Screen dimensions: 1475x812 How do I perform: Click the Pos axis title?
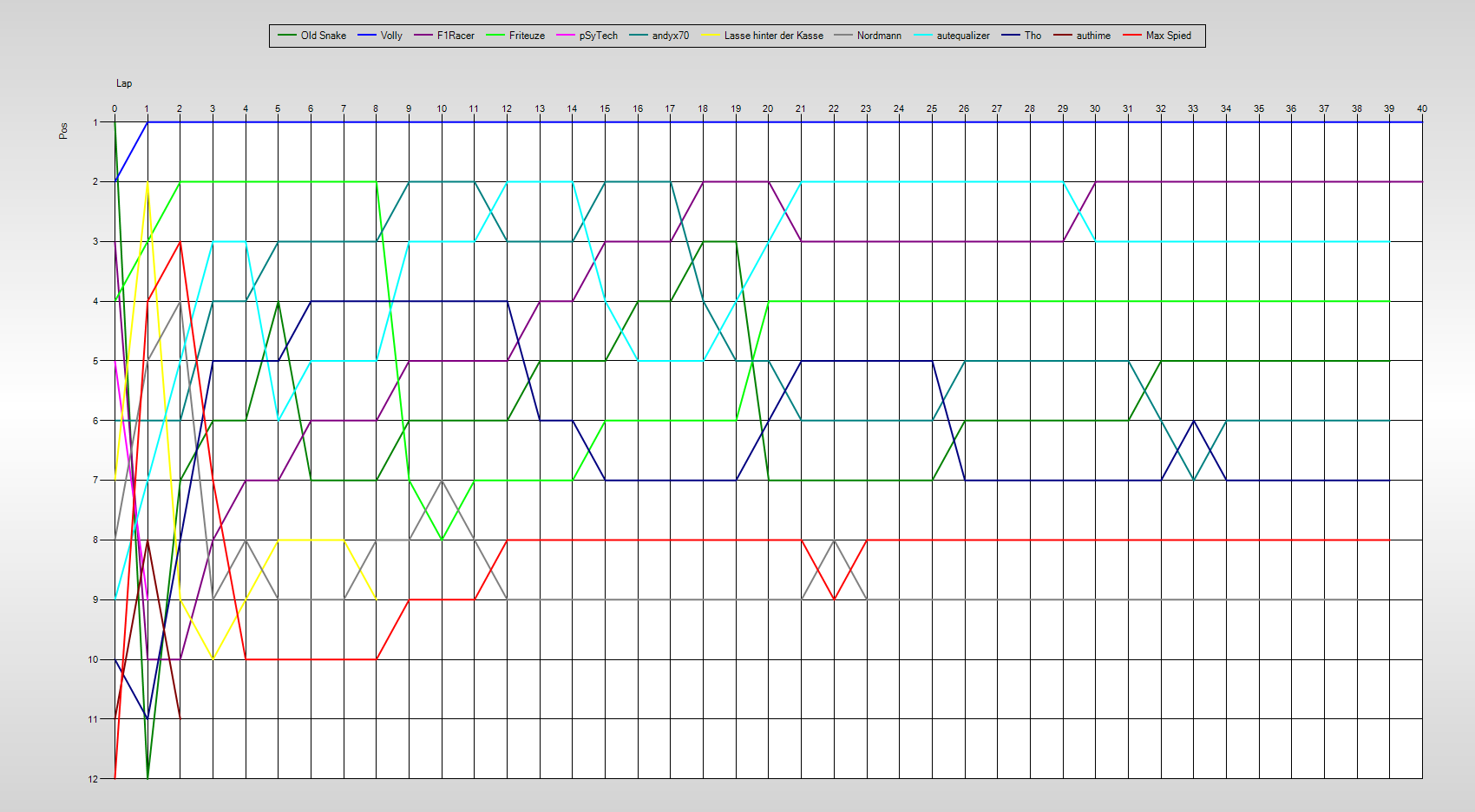[63, 131]
